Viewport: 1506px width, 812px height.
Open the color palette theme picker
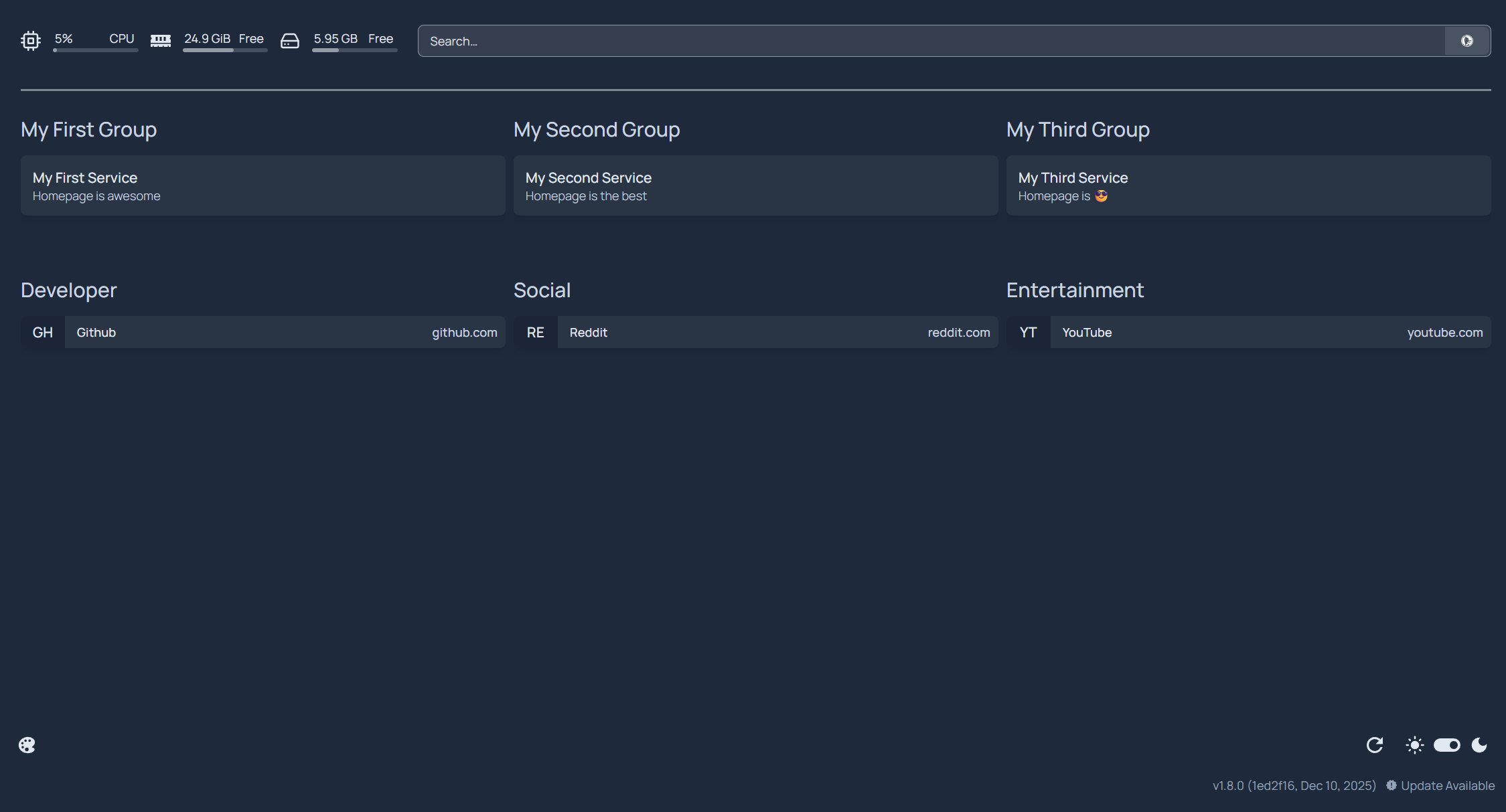click(27, 745)
